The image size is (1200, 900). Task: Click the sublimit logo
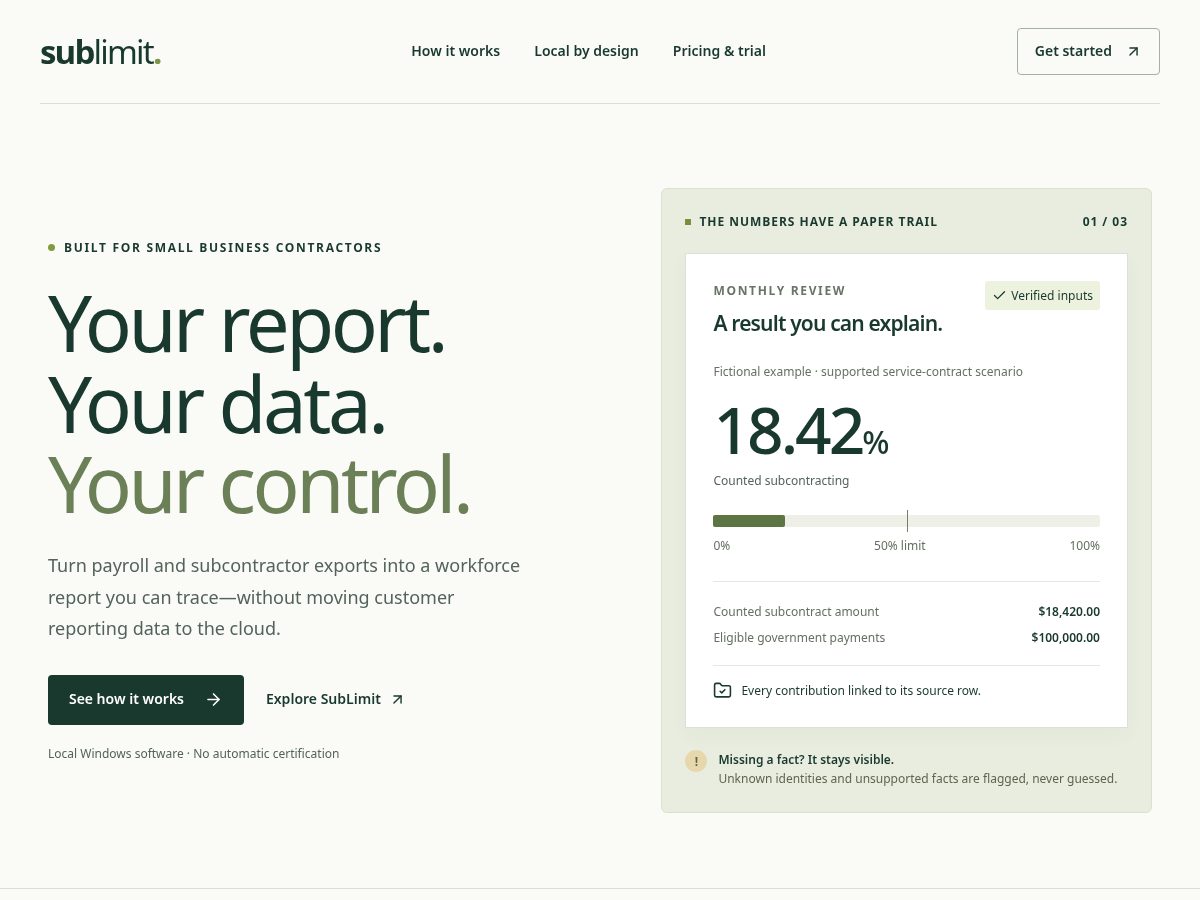(100, 52)
